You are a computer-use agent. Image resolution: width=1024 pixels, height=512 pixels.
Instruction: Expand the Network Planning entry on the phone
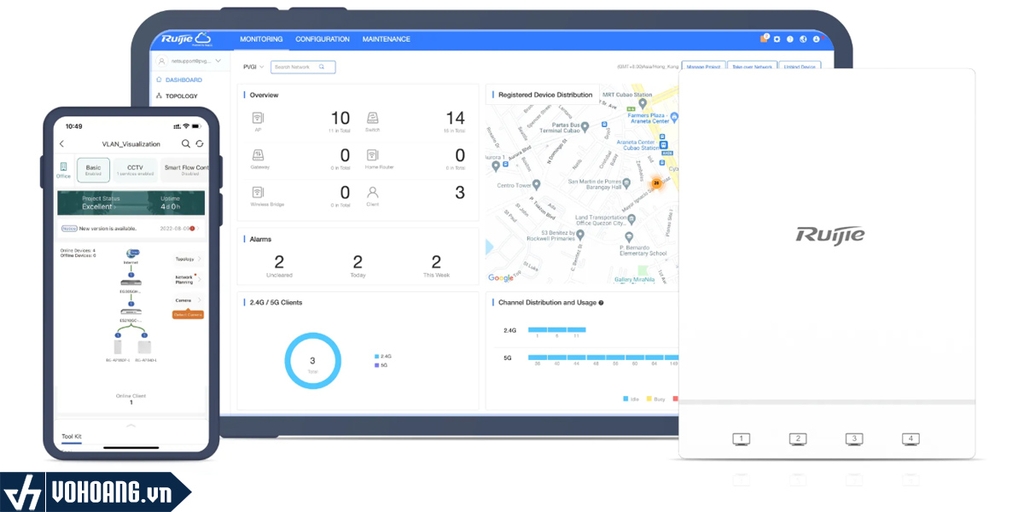coord(187,280)
